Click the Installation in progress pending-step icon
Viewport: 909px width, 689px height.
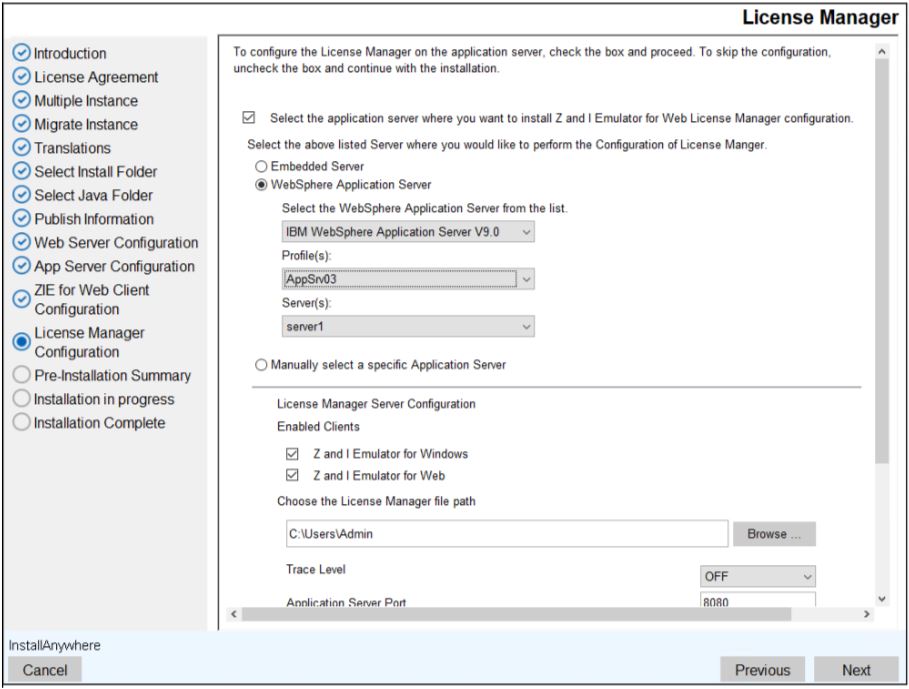(21, 399)
